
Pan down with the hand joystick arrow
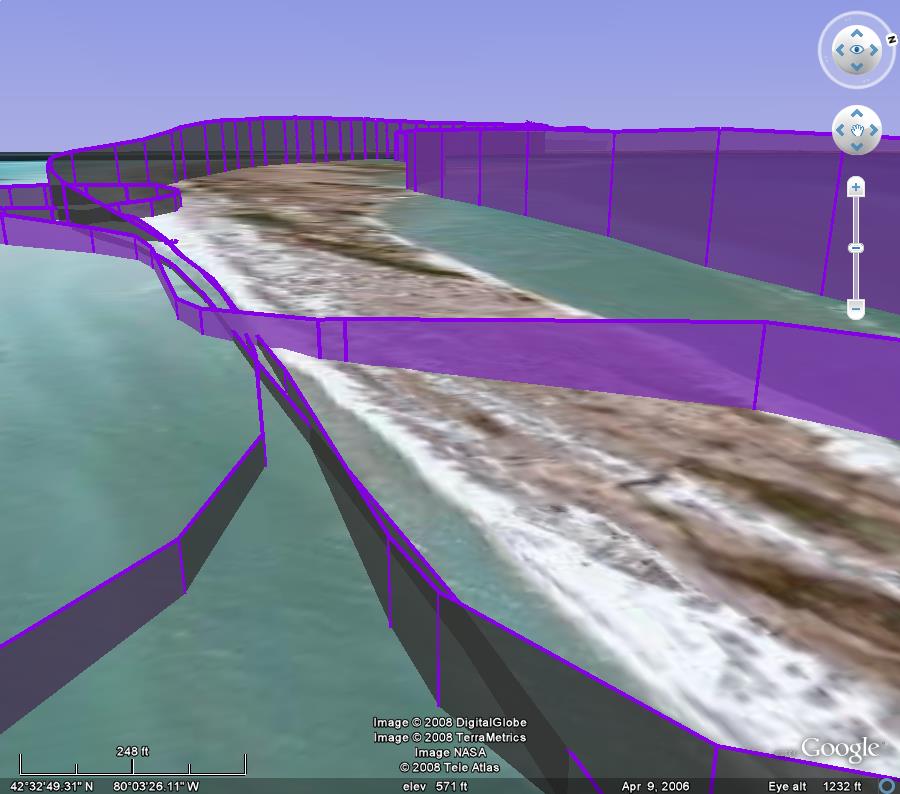point(857,147)
